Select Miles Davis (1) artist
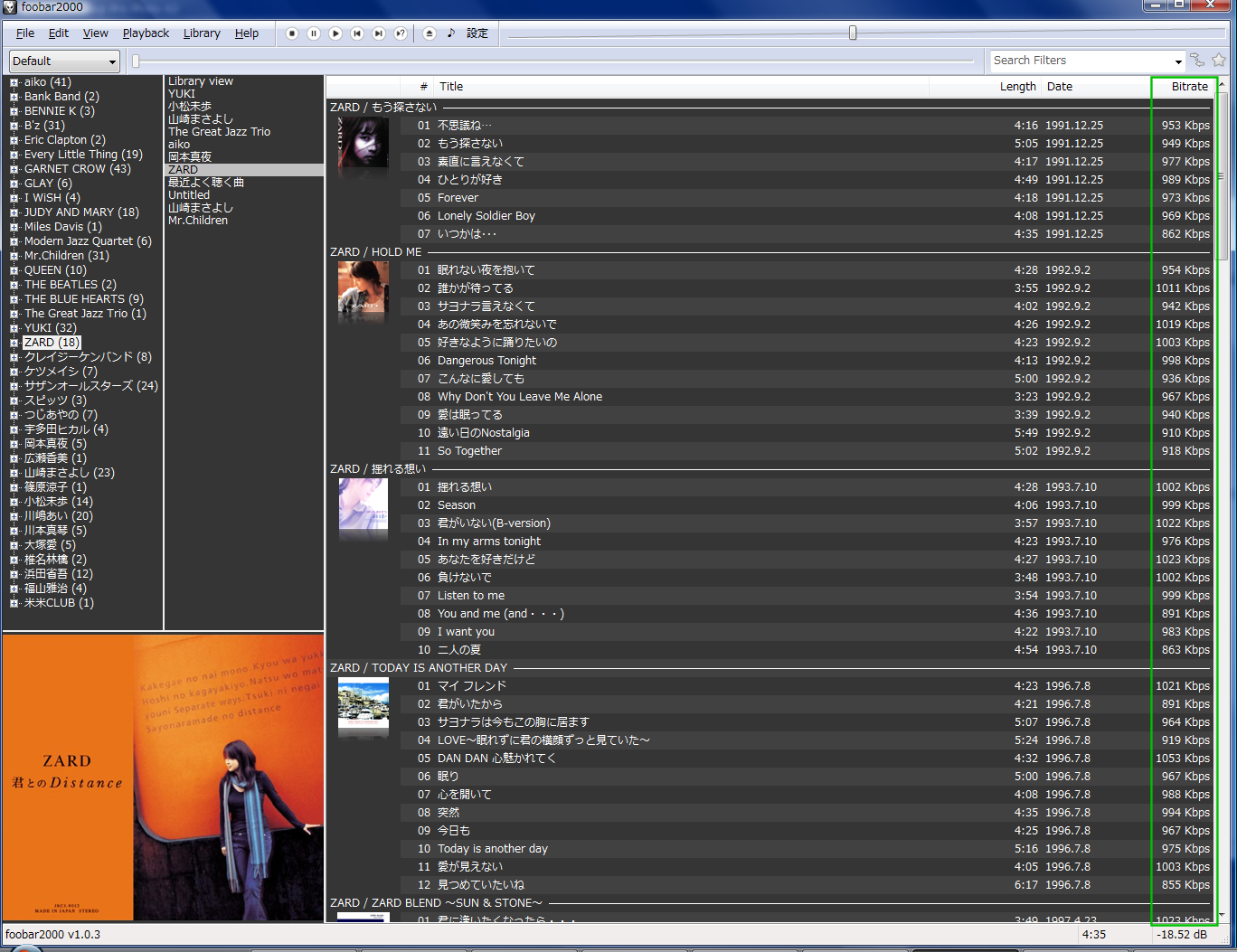 63,227
